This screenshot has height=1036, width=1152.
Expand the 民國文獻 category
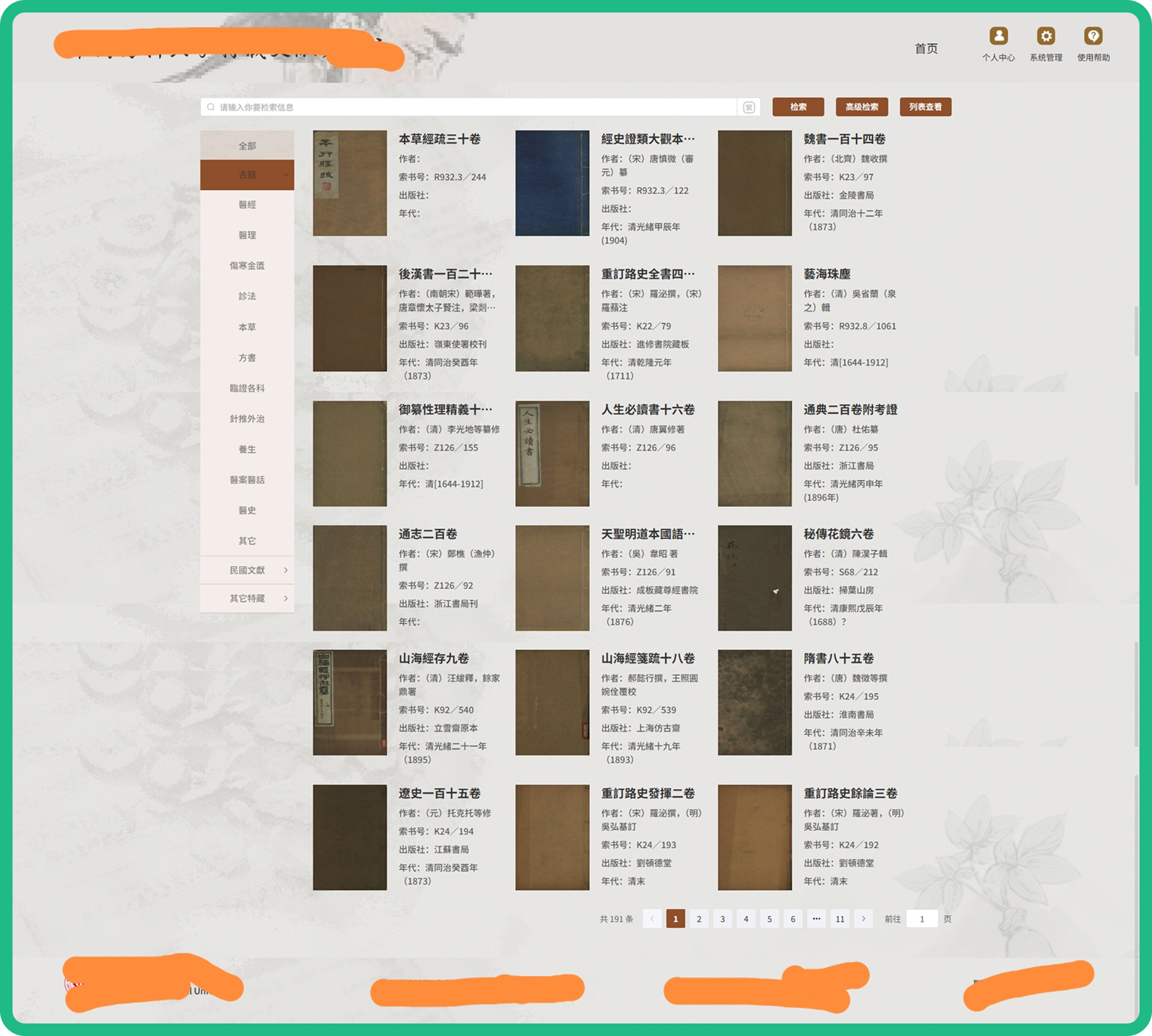click(x=285, y=570)
